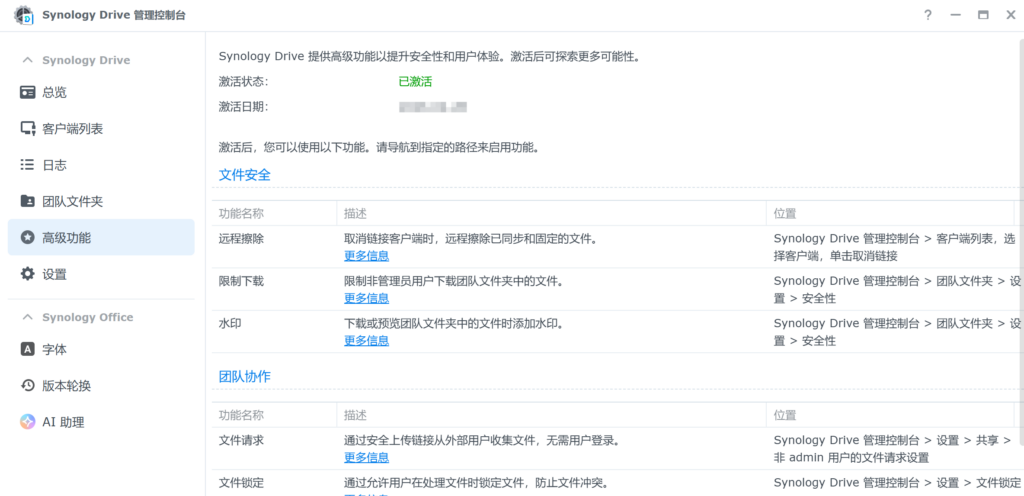Collapse the Synology Drive sidebar section
The height and width of the screenshot is (496, 1024).
click(x=28, y=60)
